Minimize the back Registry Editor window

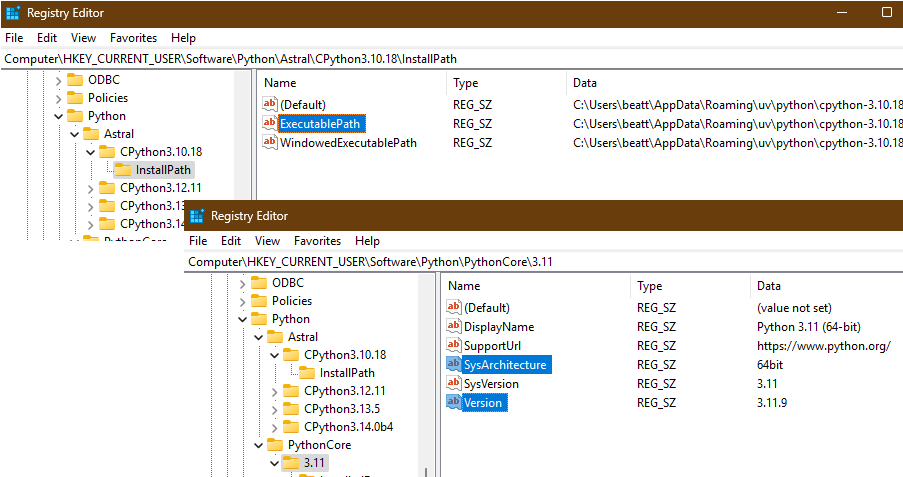point(842,13)
